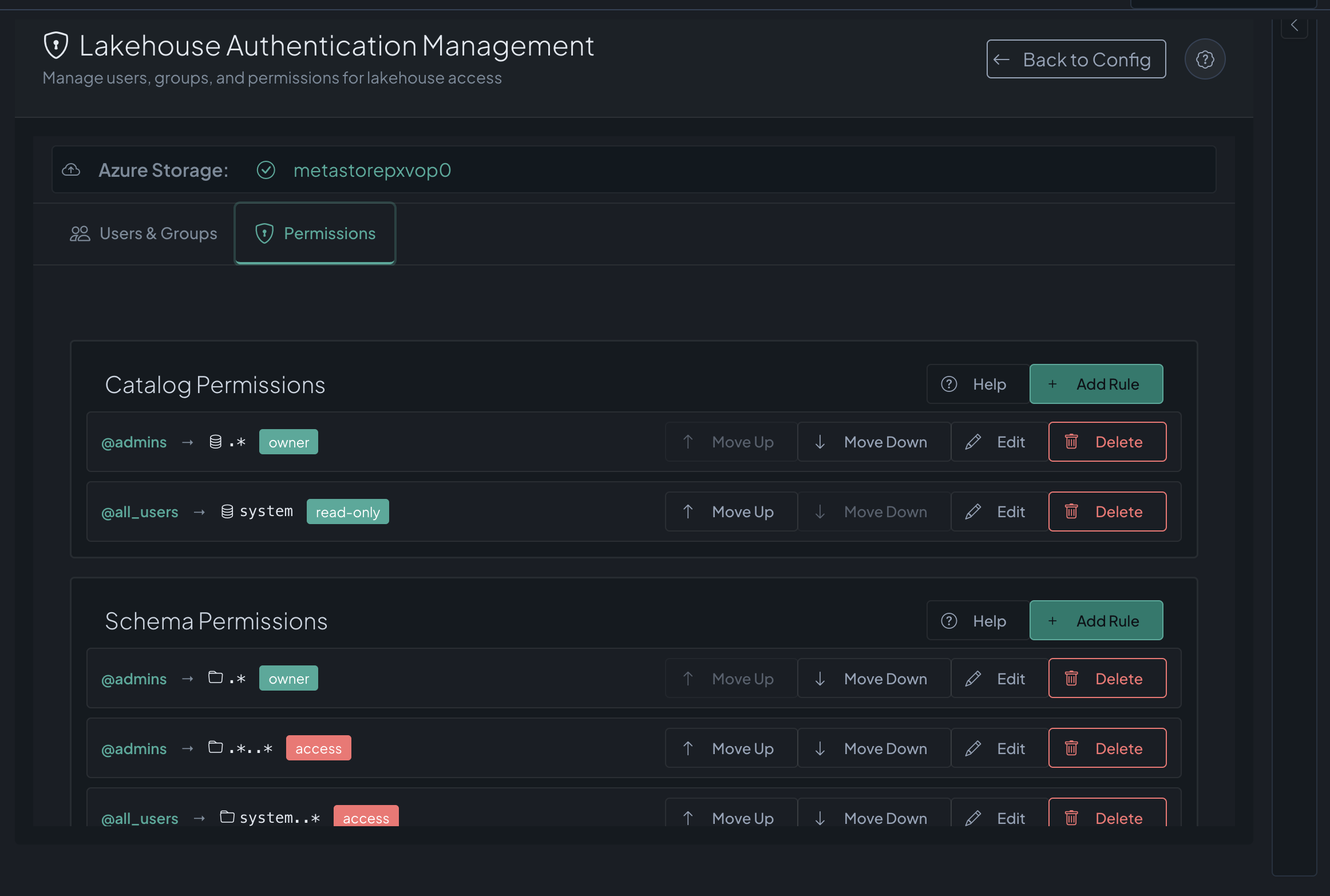Switch to the Users & Groups tab

coord(143,233)
